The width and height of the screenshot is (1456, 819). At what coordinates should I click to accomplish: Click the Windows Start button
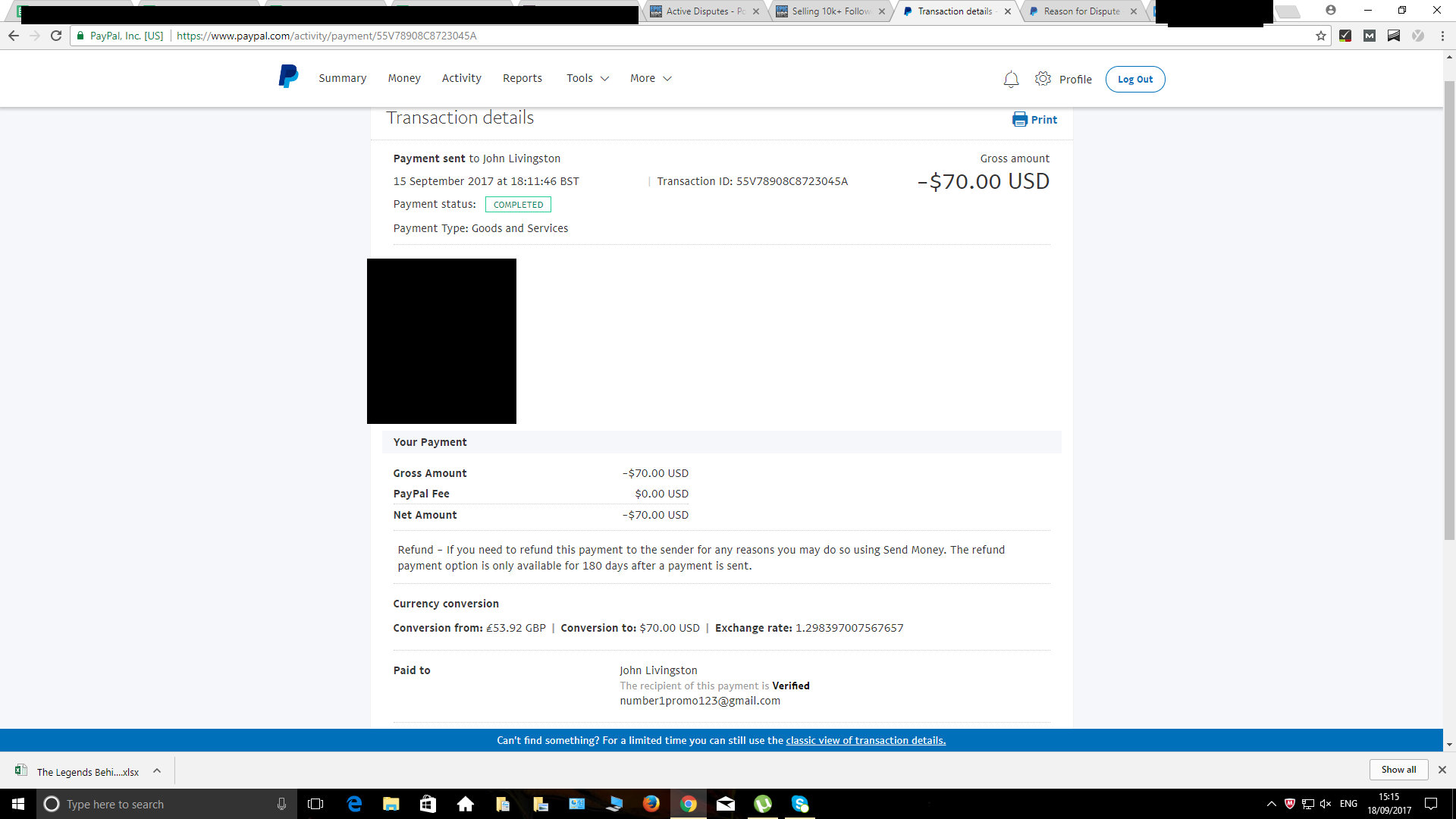pyautogui.click(x=18, y=804)
